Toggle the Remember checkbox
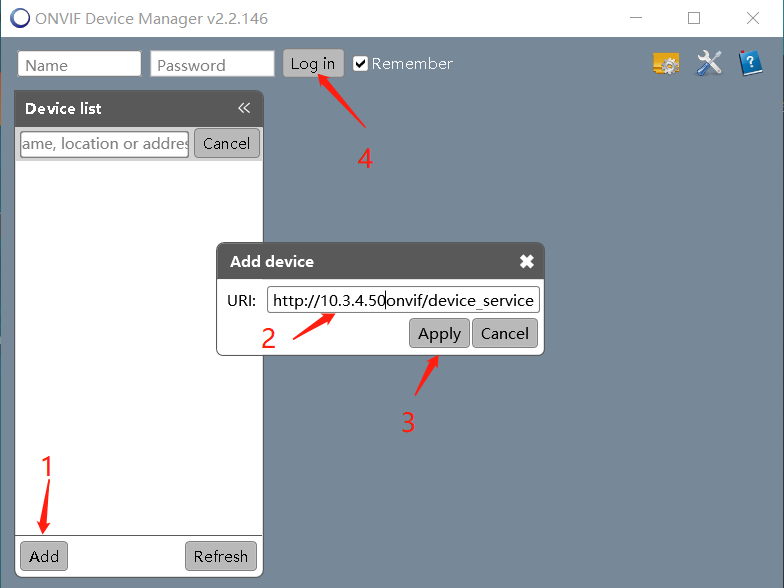 [361, 64]
